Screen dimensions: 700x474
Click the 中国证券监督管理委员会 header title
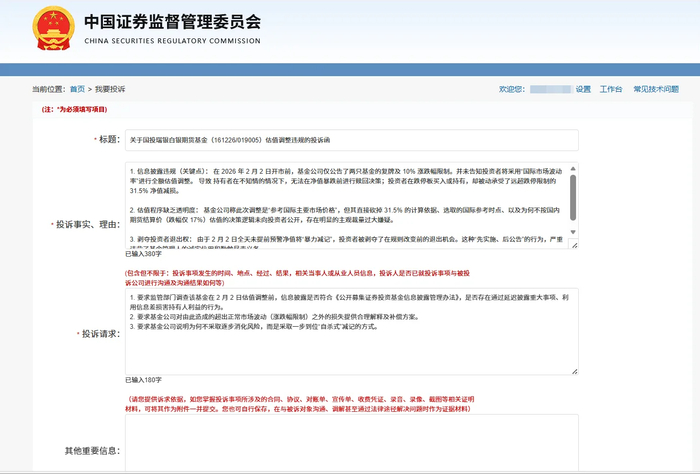click(x=172, y=22)
